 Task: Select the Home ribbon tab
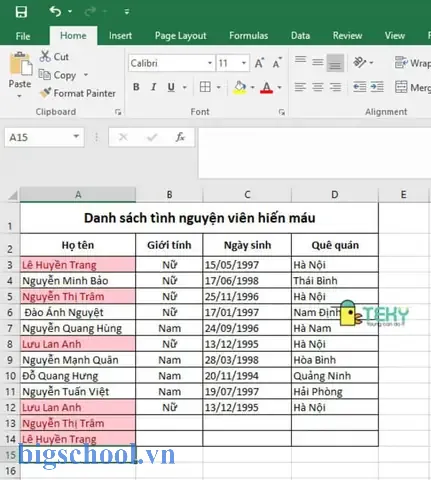point(73,36)
